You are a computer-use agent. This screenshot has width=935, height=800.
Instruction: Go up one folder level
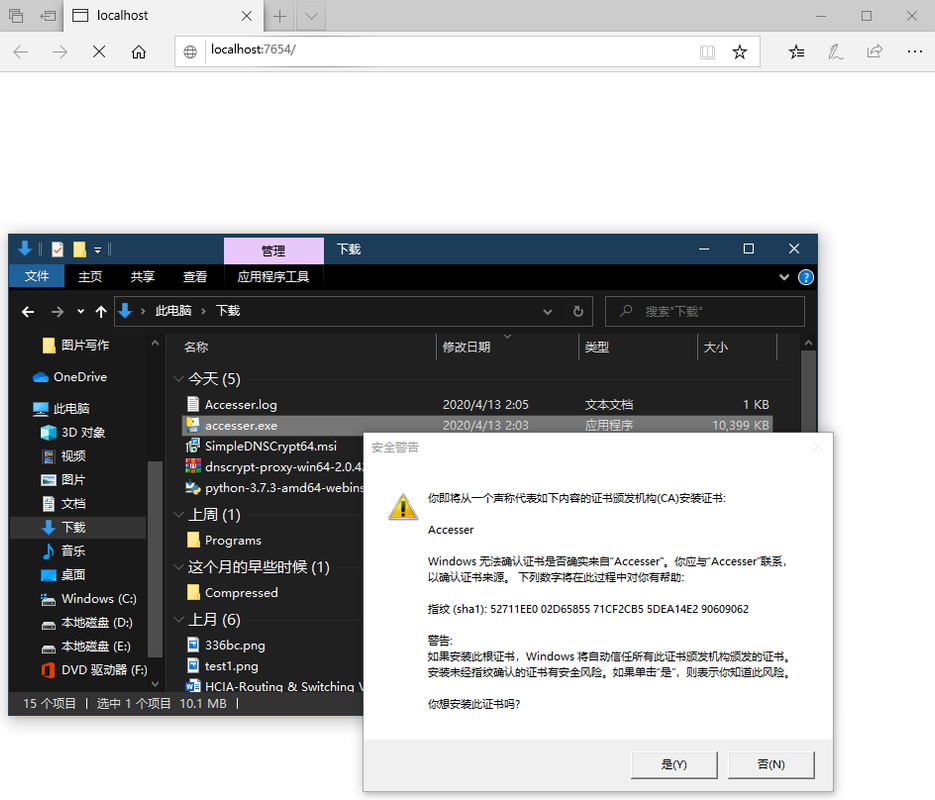(101, 311)
